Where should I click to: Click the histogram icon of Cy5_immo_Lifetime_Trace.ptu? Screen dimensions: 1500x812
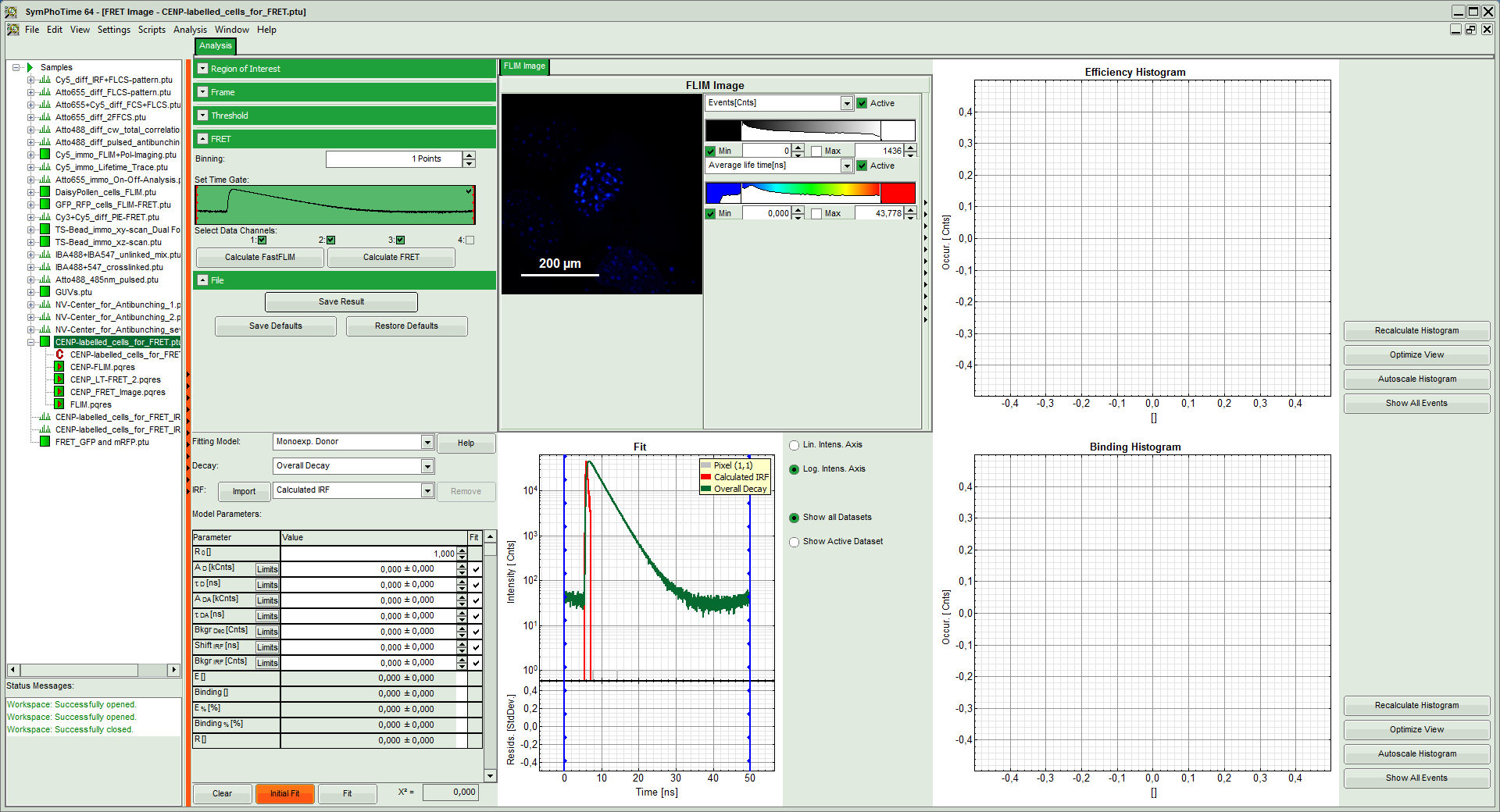coord(45,167)
